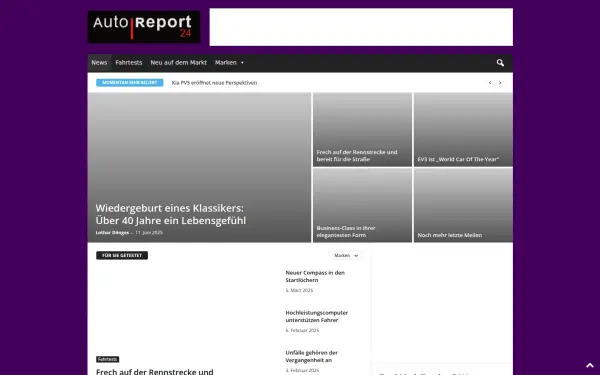Open Neu auf dem Markt menu
The width and height of the screenshot is (600, 375).
178,63
